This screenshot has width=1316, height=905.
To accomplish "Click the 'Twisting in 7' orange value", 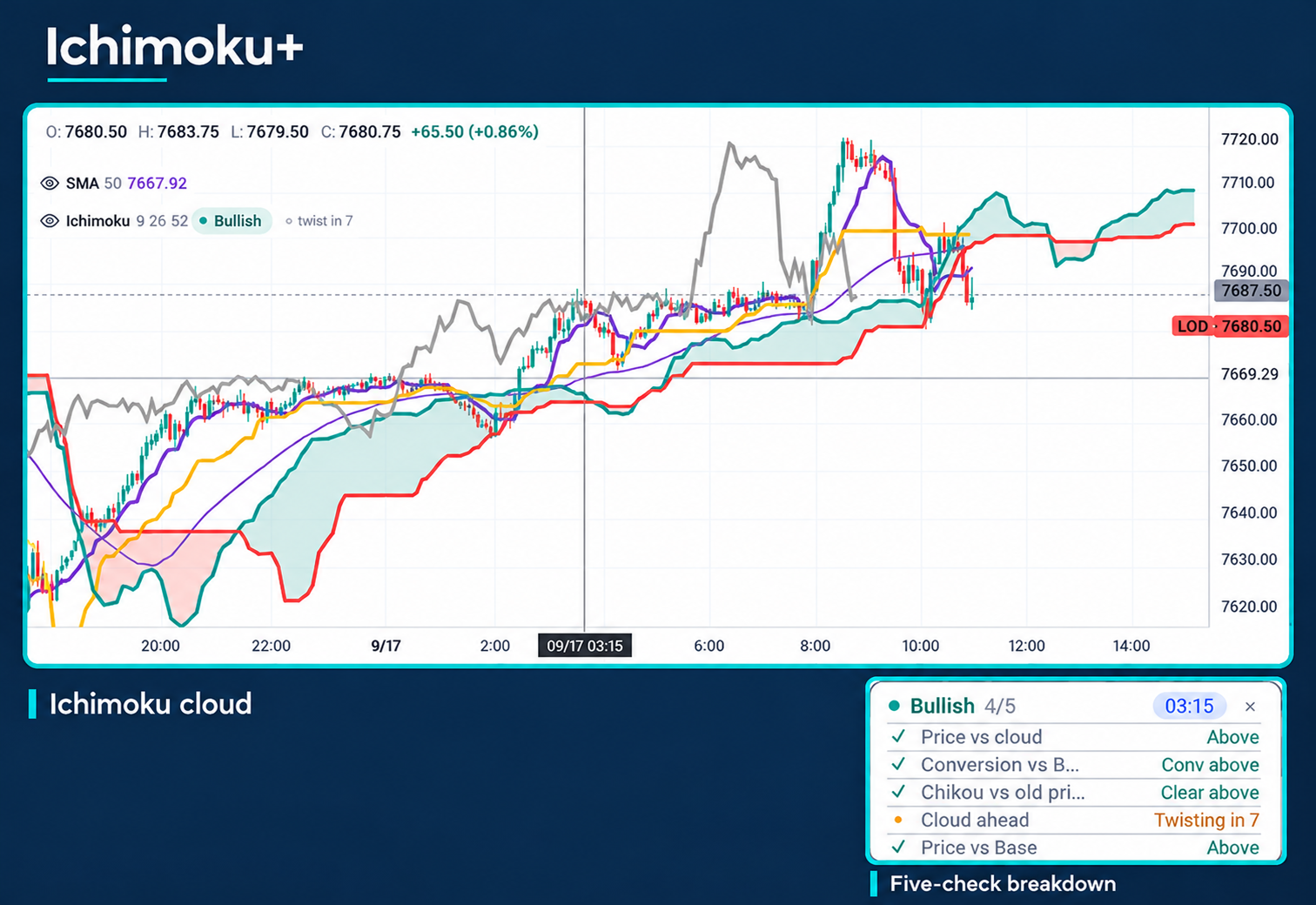I will [1206, 821].
